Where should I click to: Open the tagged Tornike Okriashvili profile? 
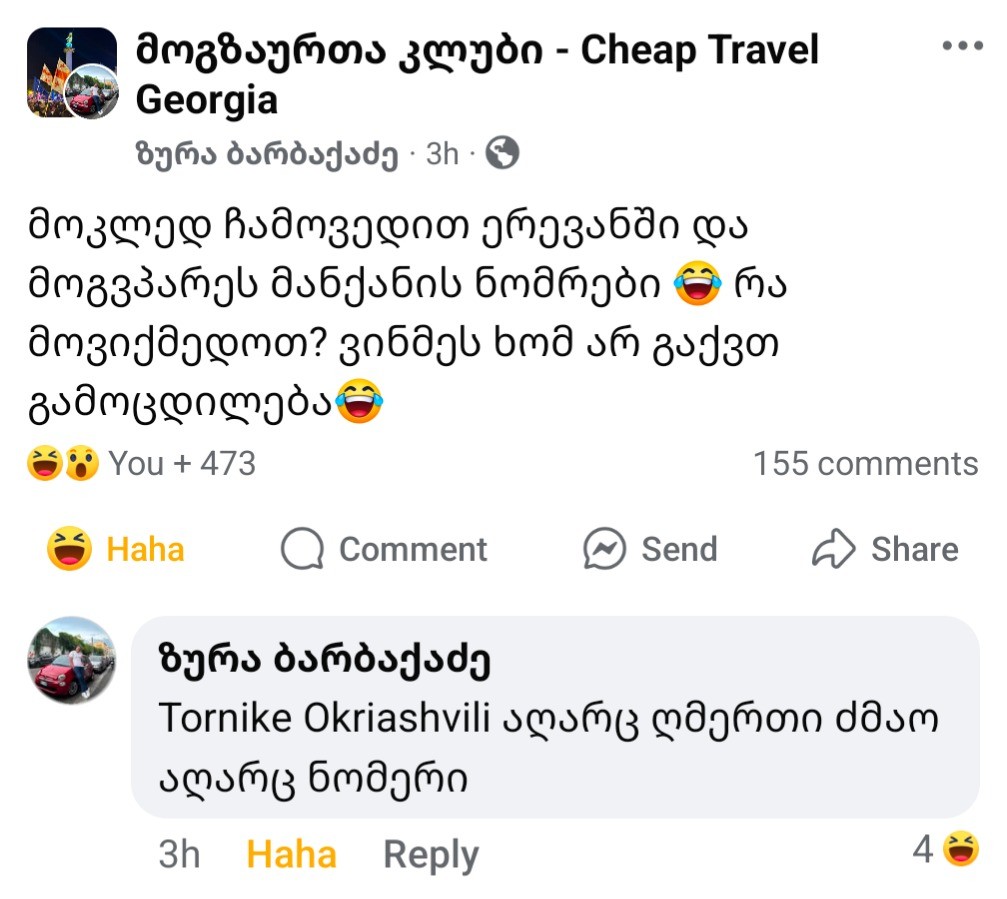(x=324, y=718)
